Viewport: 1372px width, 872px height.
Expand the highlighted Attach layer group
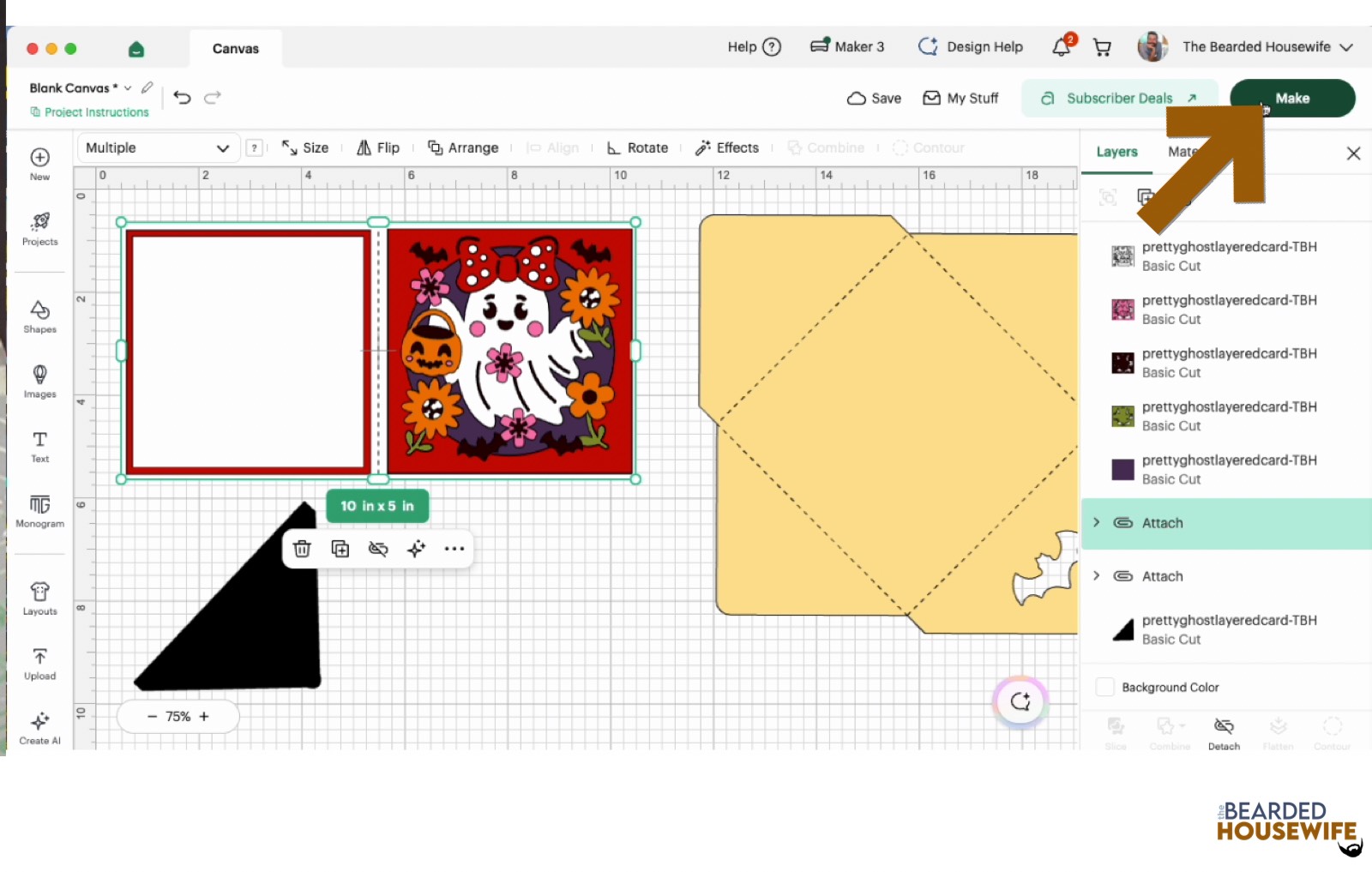click(x=1096, y=522)
